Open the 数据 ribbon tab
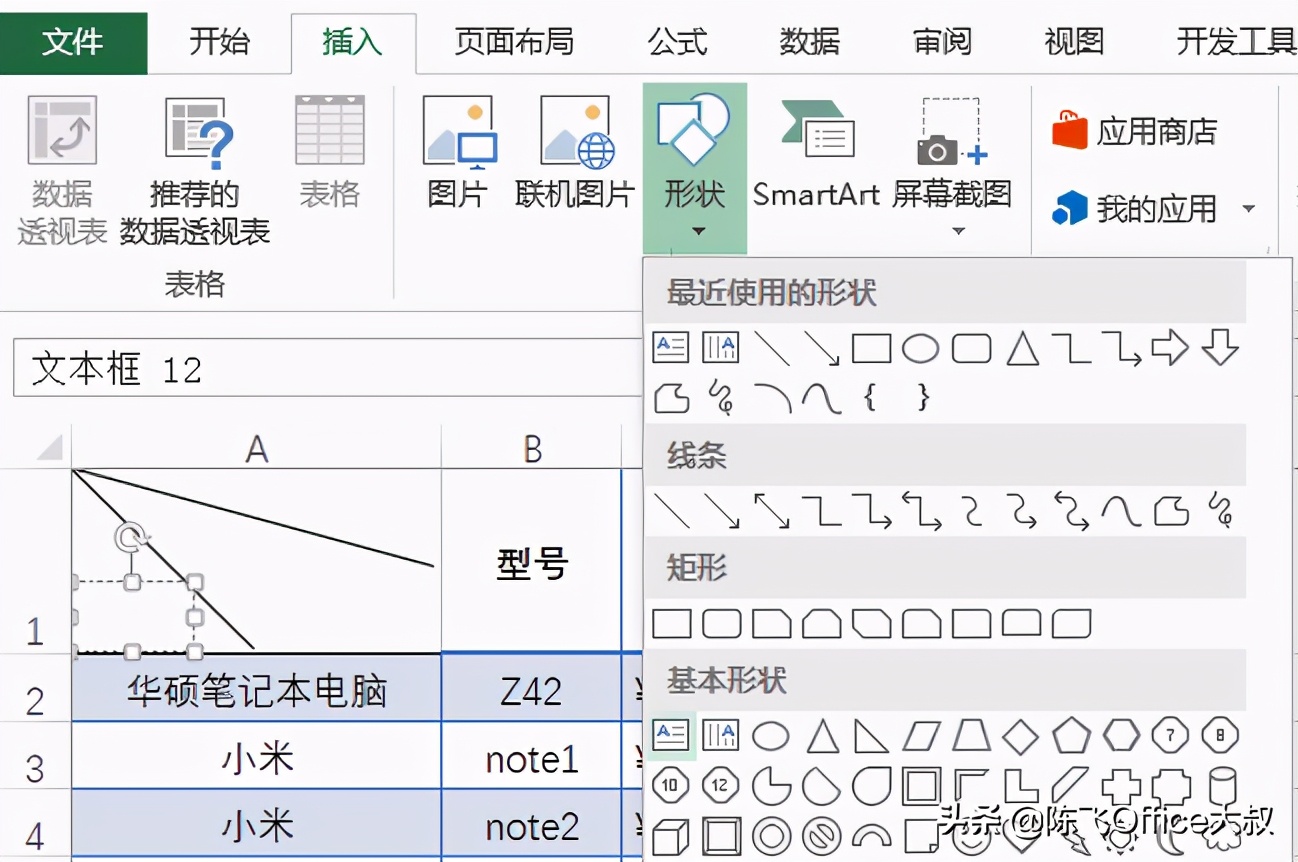Image resolution: width=1298 pixels, height=862 pixels. click(808, 42)
